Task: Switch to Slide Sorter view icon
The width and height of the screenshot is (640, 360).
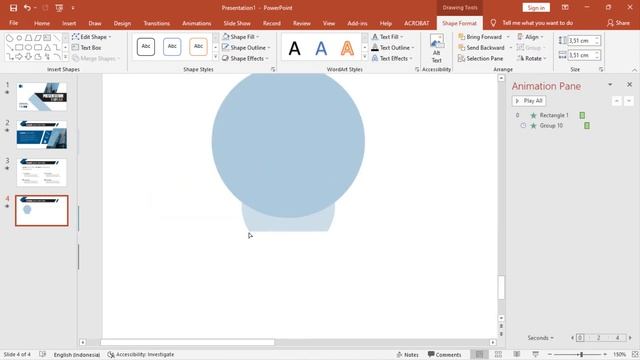Action: (498, 354)
